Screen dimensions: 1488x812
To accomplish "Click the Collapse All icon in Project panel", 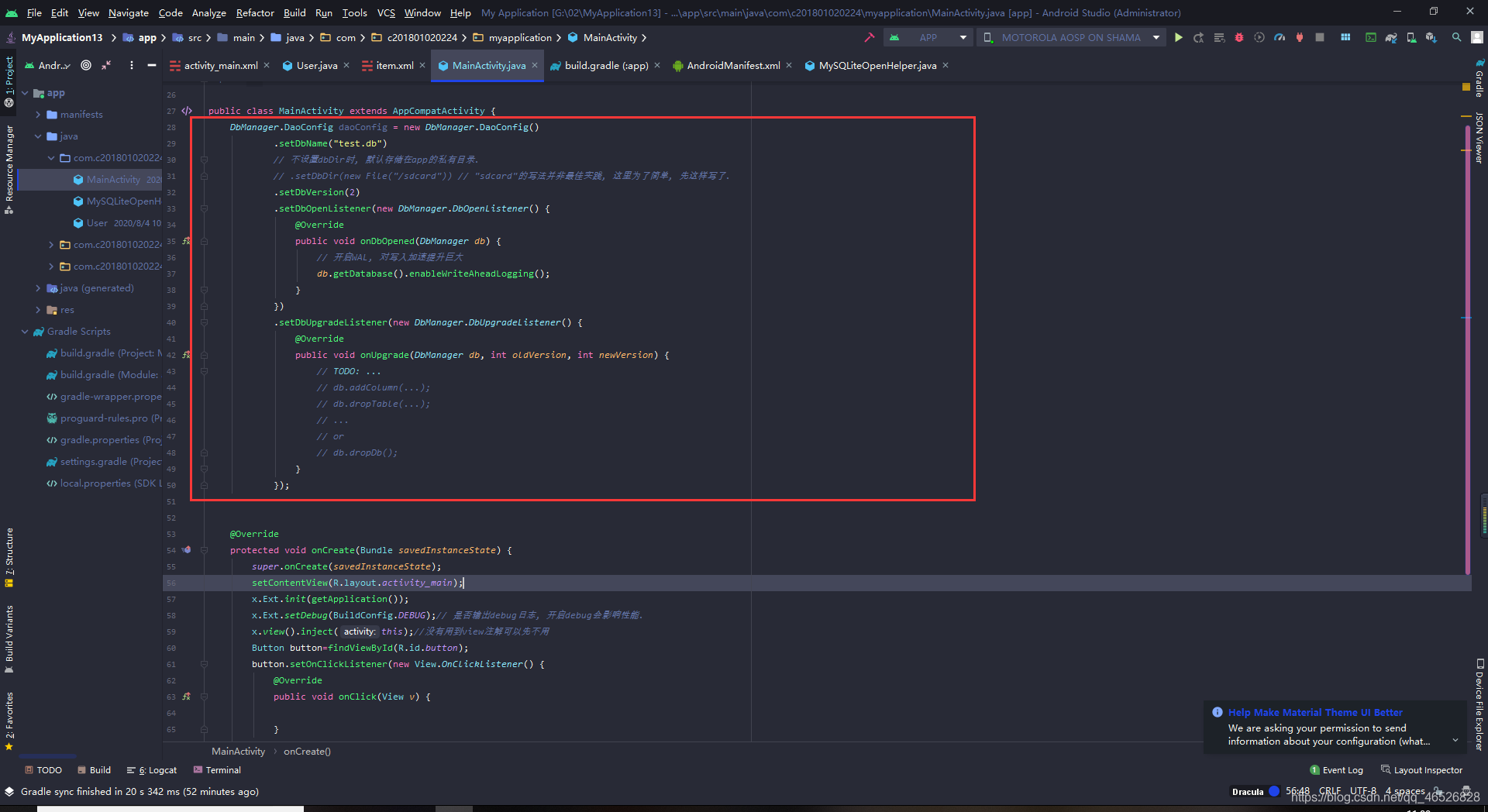I will tap(106, 65).
